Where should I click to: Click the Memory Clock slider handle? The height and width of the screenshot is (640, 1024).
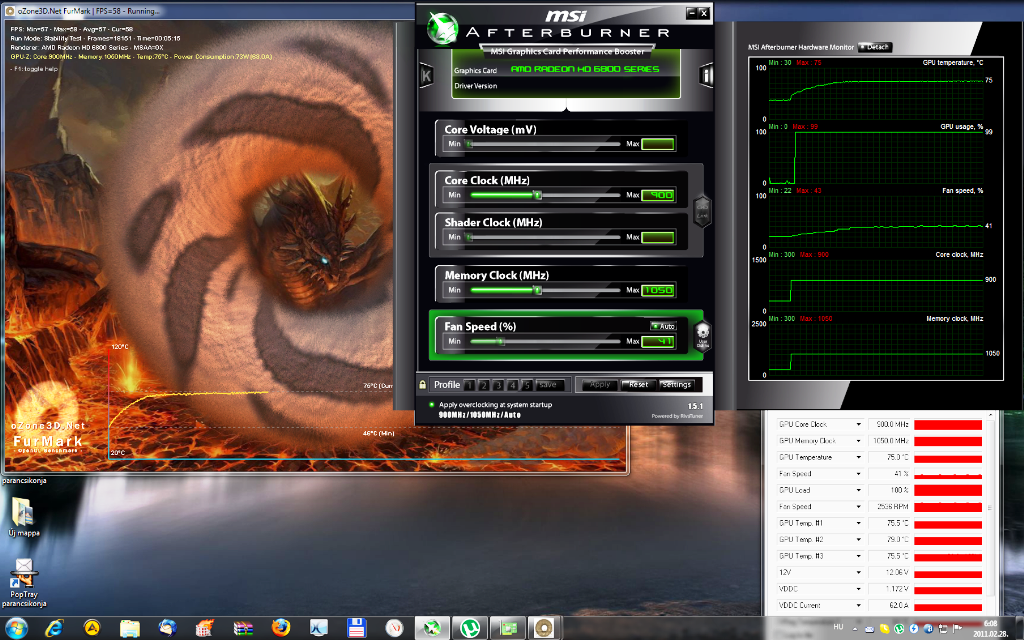pyautogui.click(x=537, y=290)
